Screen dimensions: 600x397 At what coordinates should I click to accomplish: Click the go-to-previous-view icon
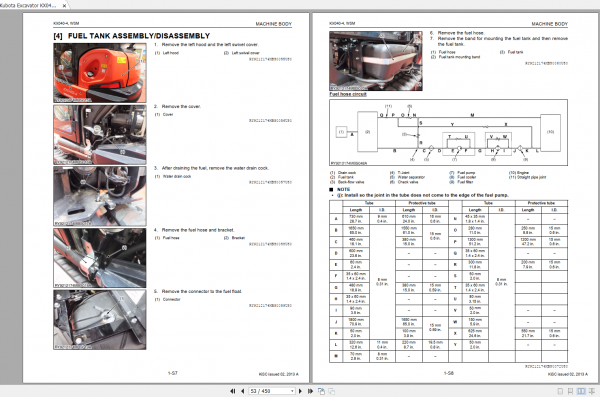click(321, 391)
